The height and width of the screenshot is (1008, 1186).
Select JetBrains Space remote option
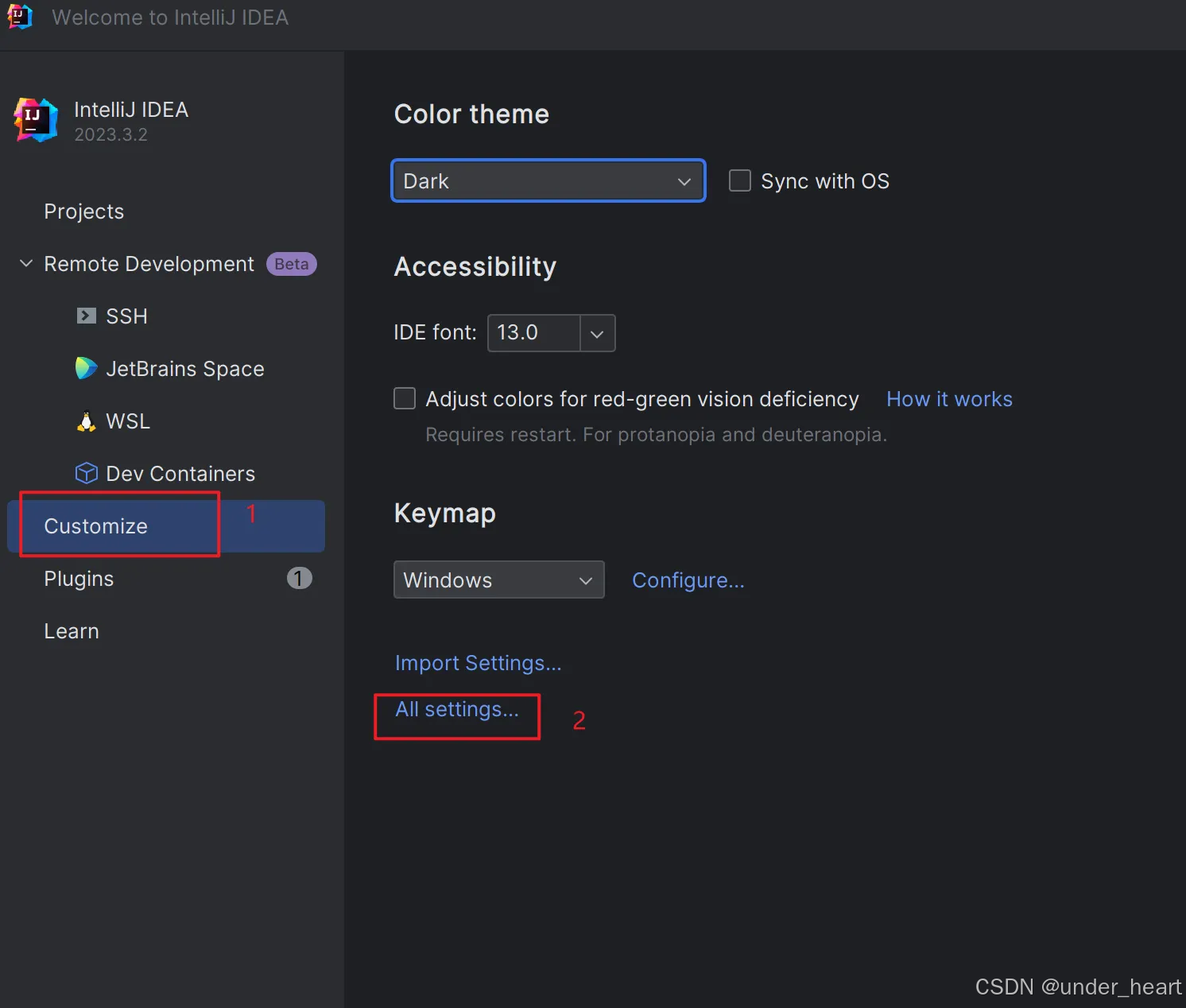(x=184, y=369)
